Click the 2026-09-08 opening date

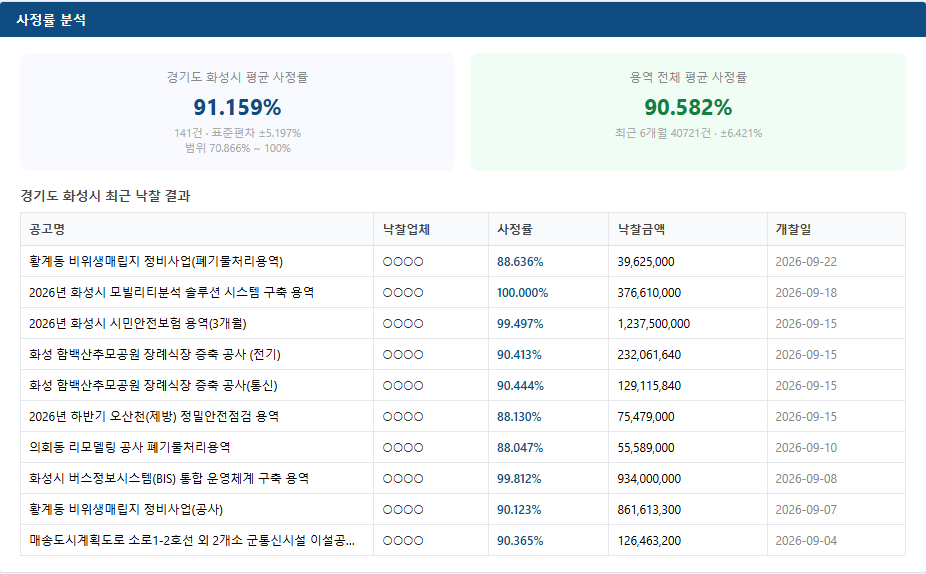806,479
